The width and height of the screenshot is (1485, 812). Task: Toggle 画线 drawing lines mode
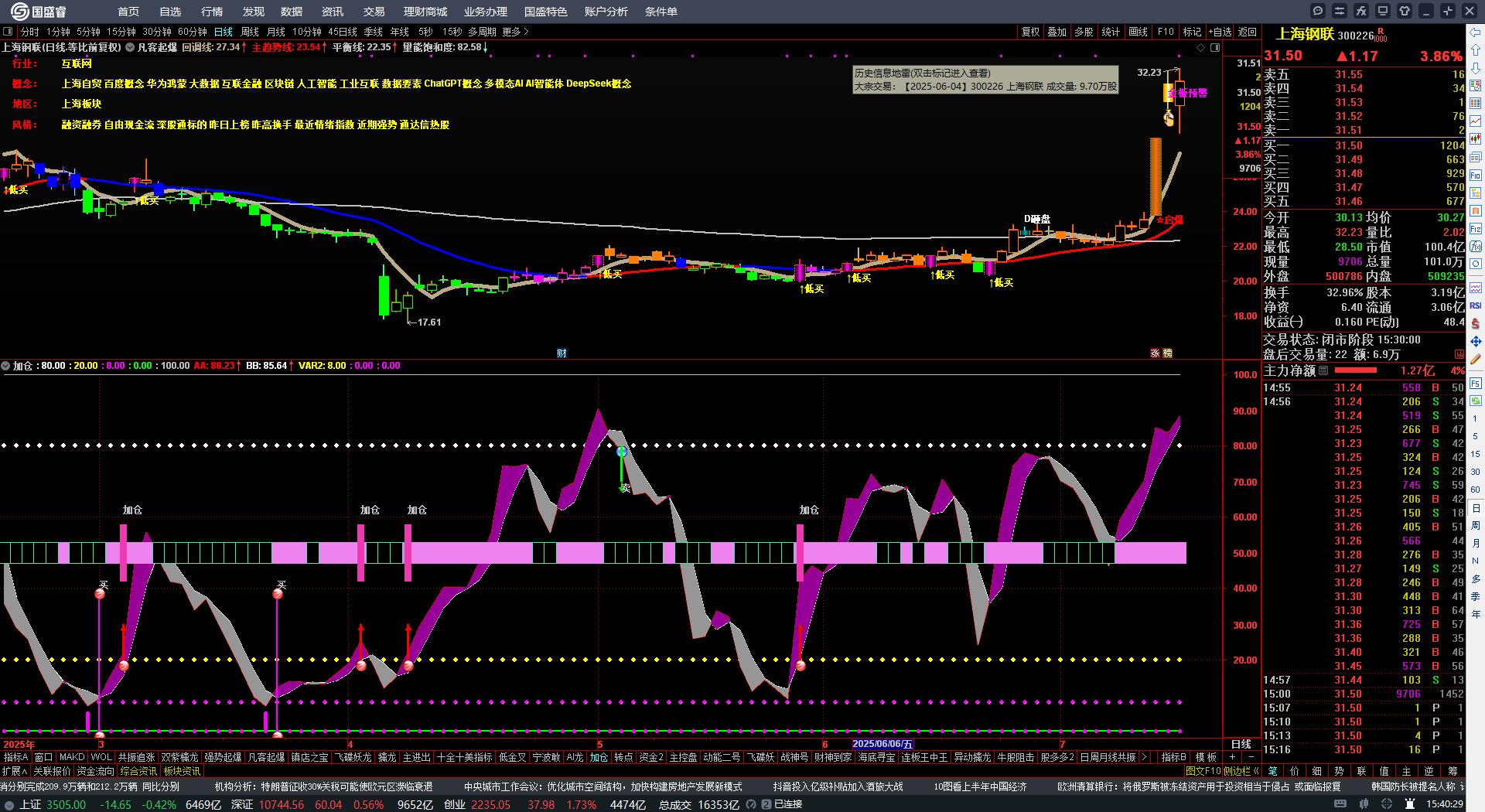coord(1138,32)
